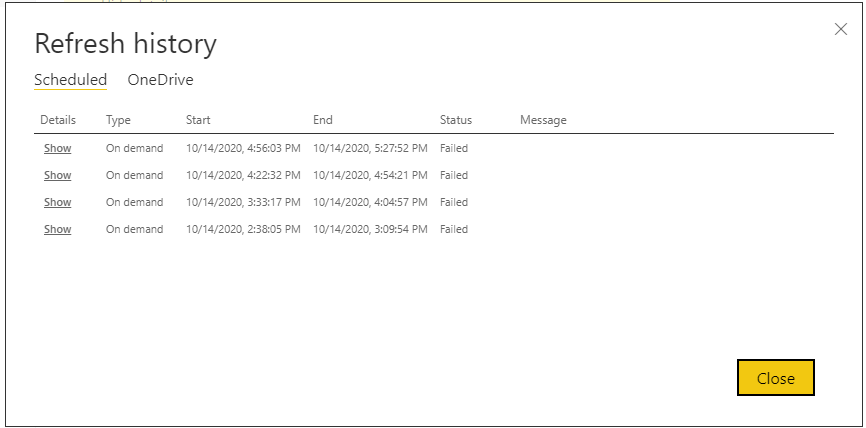Click On demand type in 4:56:03 PM row
This screenshot has width=866, height=428.
coord(135,149)
